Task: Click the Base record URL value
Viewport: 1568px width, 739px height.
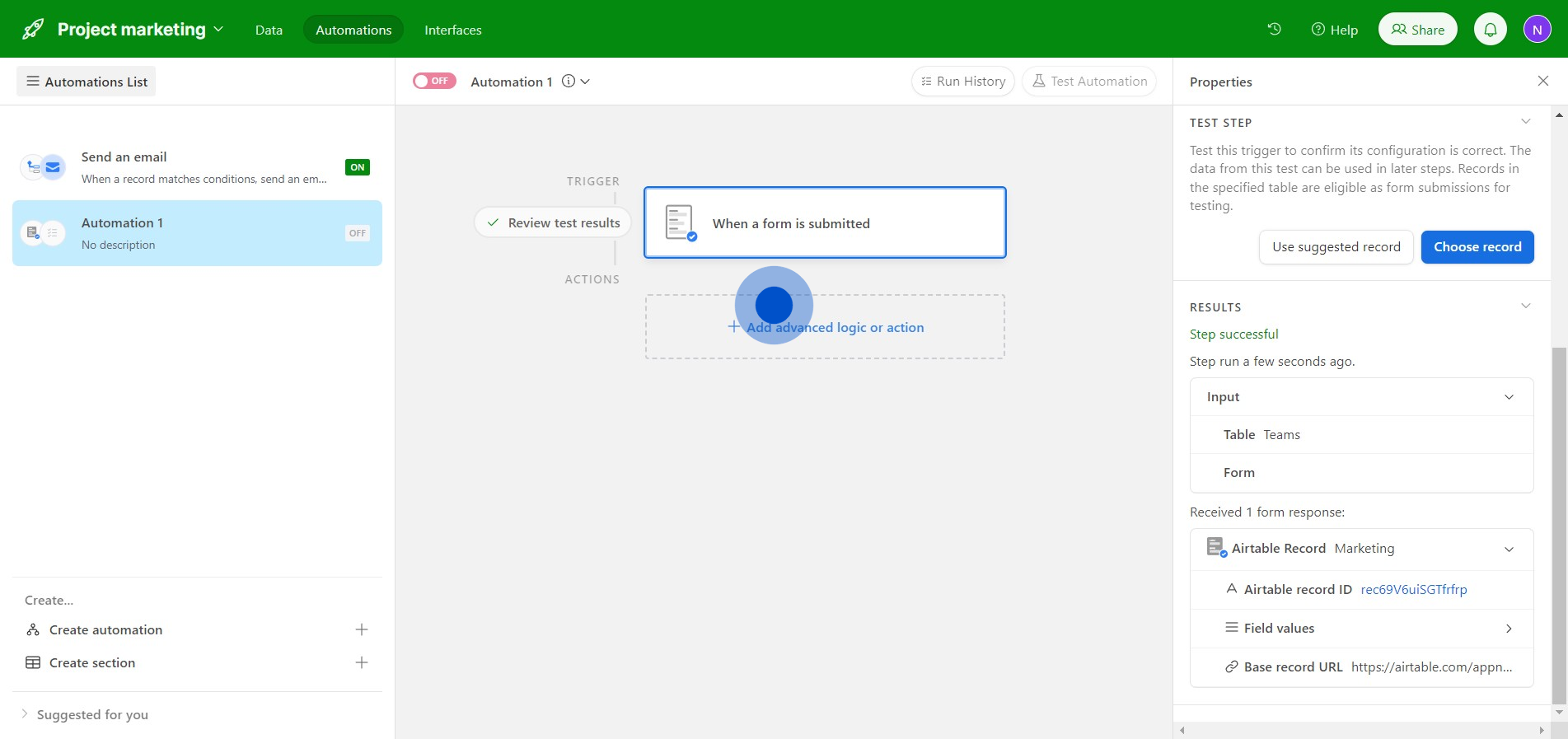Action: click(1432, 667)
